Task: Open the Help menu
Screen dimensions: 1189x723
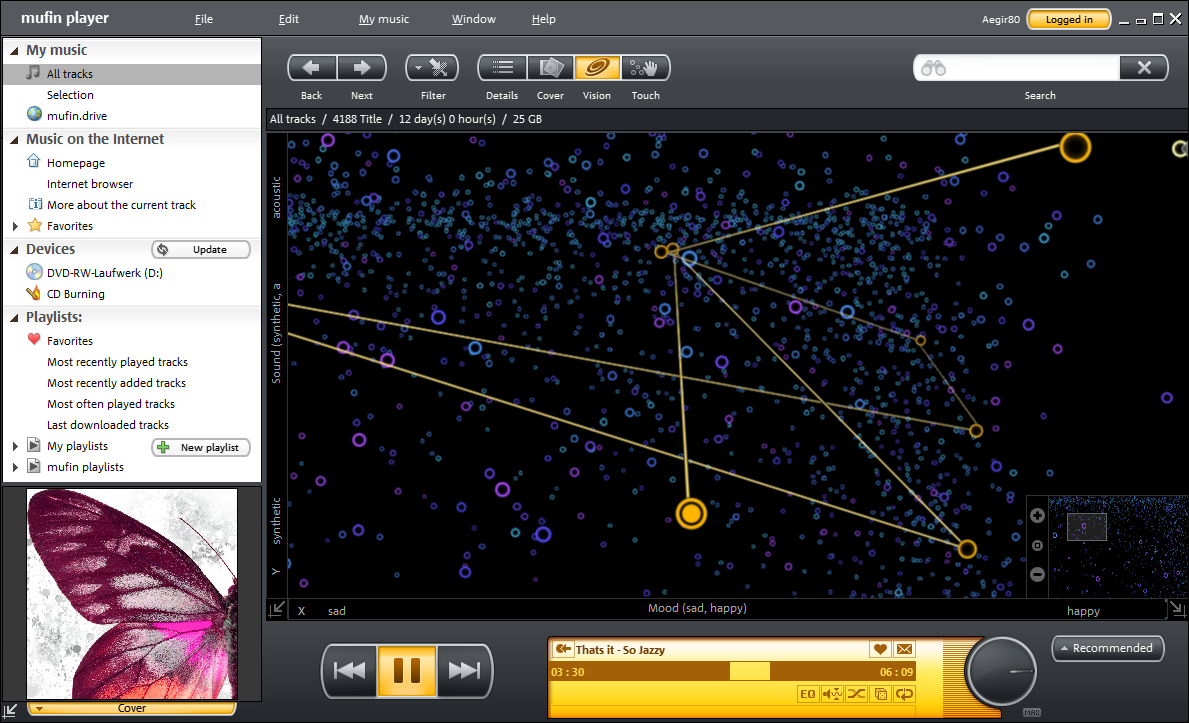Action: pos(544,19)
